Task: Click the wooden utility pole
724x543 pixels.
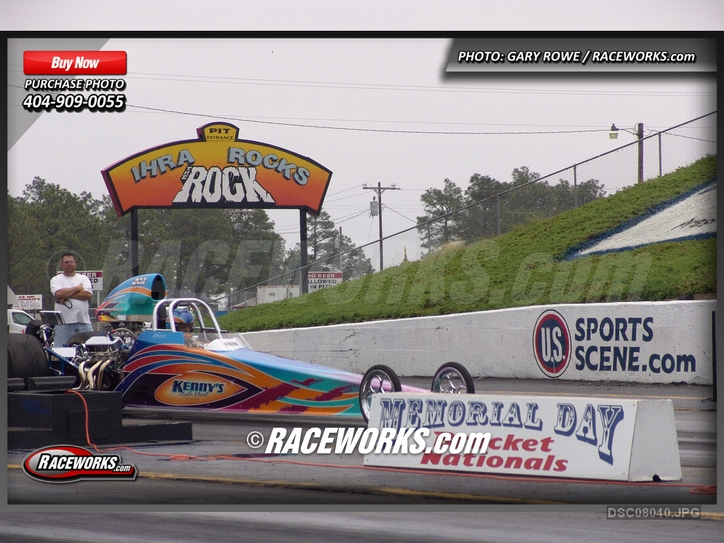Action: tap(380, 226)
